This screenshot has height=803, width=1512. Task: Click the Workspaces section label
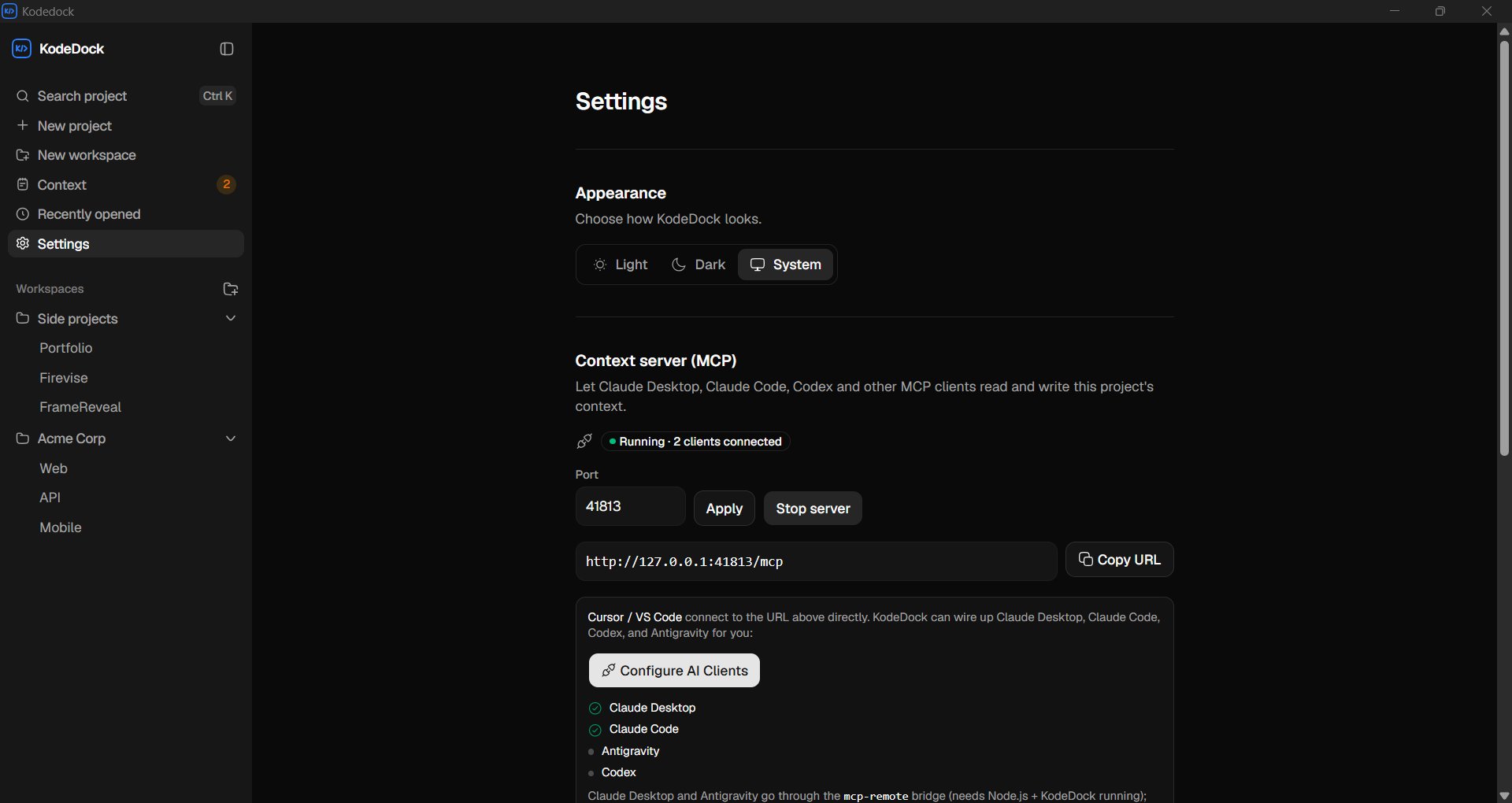click(50, 289)
